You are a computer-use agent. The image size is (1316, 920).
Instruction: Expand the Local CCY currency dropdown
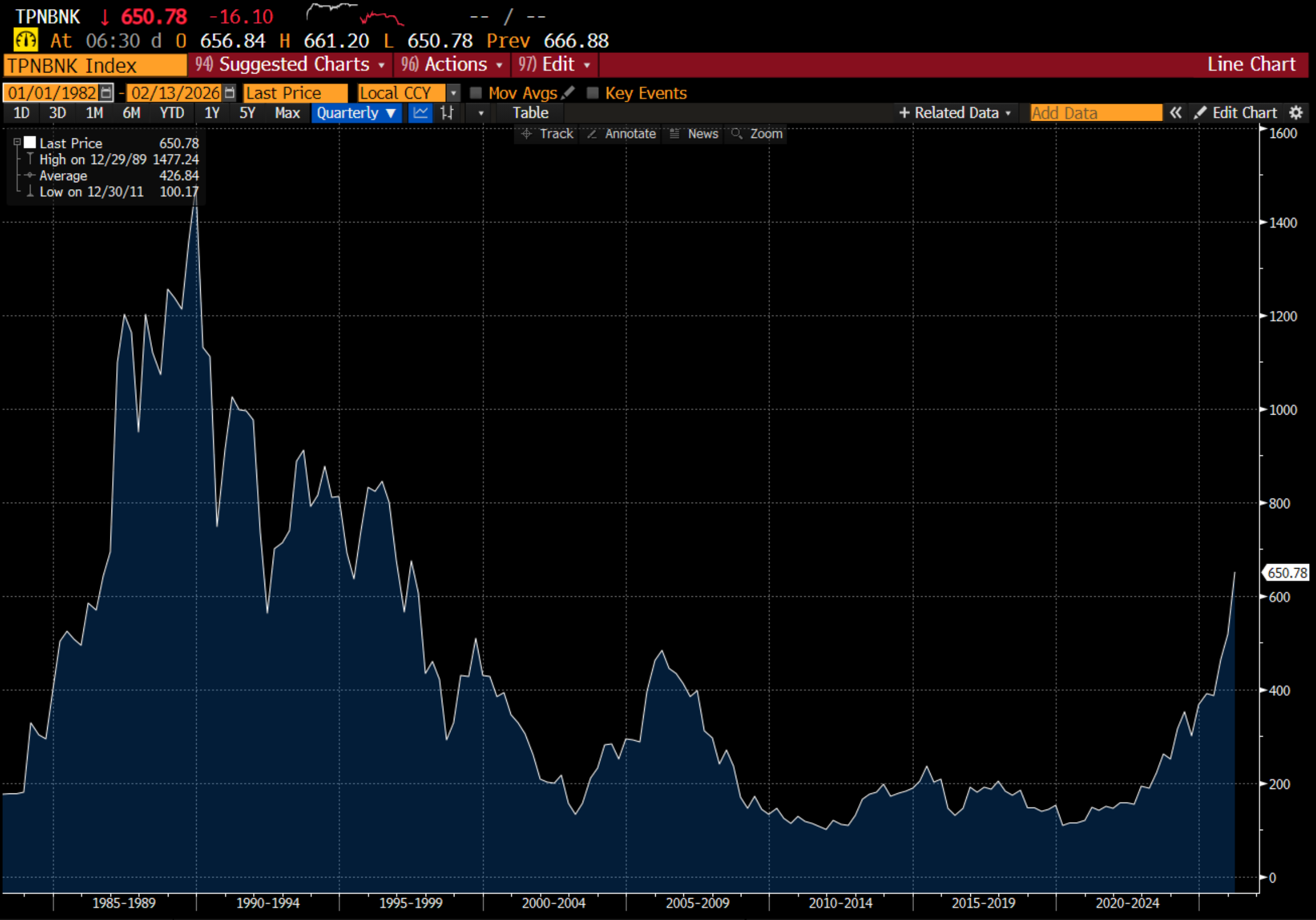click(x=453, y=93)
